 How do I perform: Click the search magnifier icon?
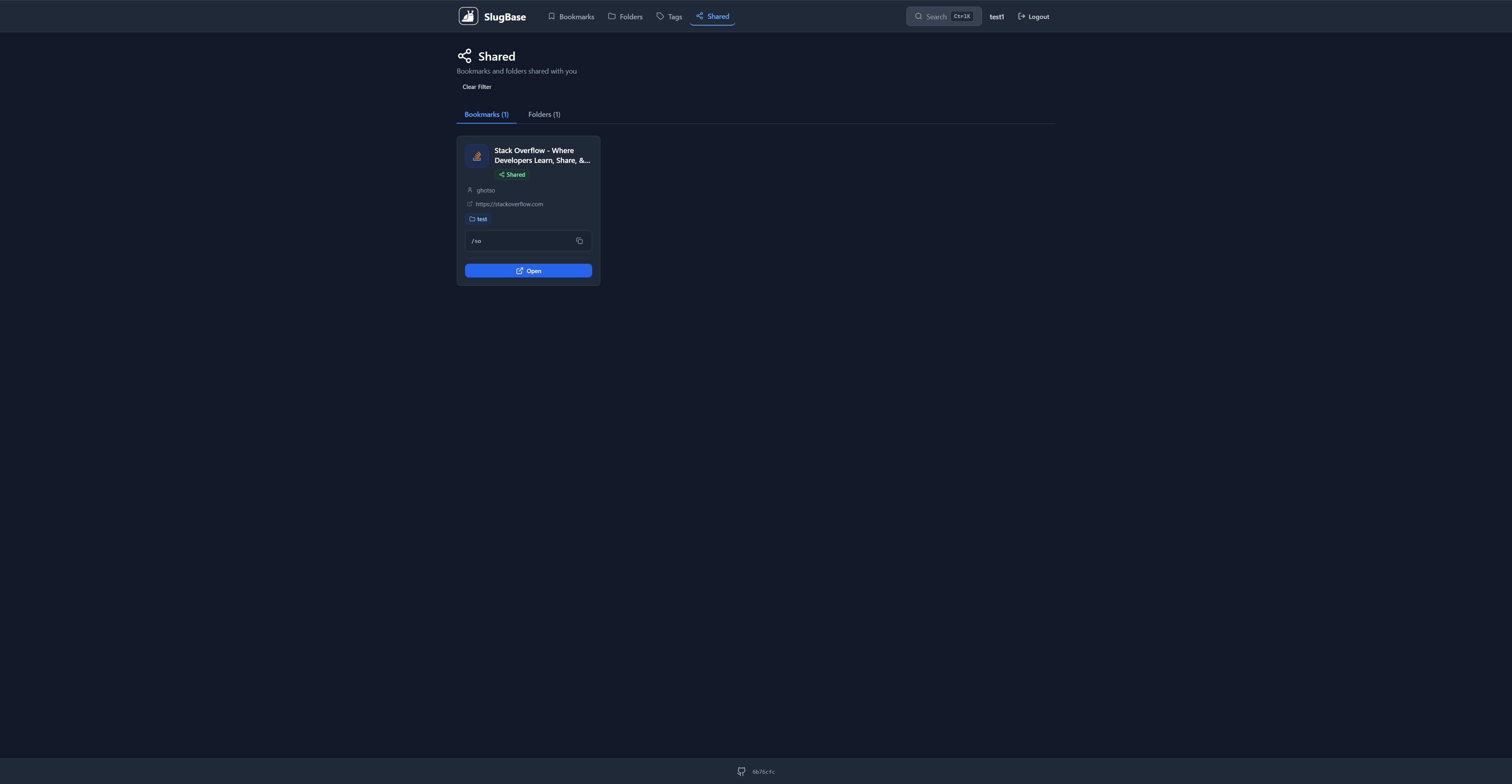(x=919, y=17)
